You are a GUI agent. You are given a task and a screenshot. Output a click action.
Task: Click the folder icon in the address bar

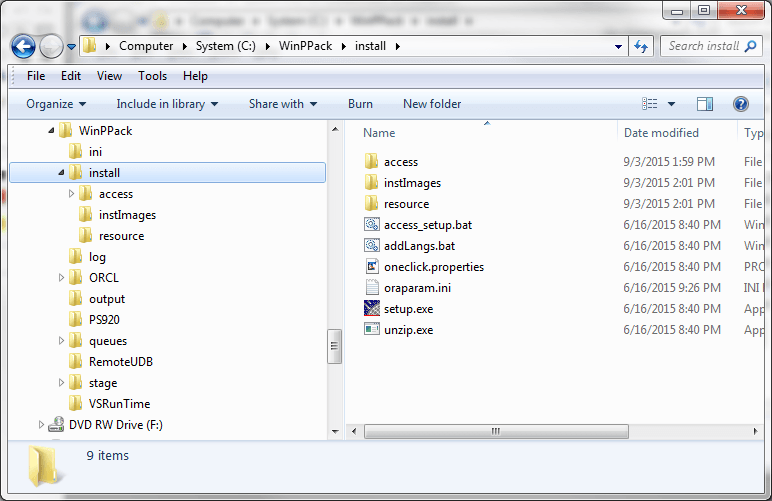90,46
